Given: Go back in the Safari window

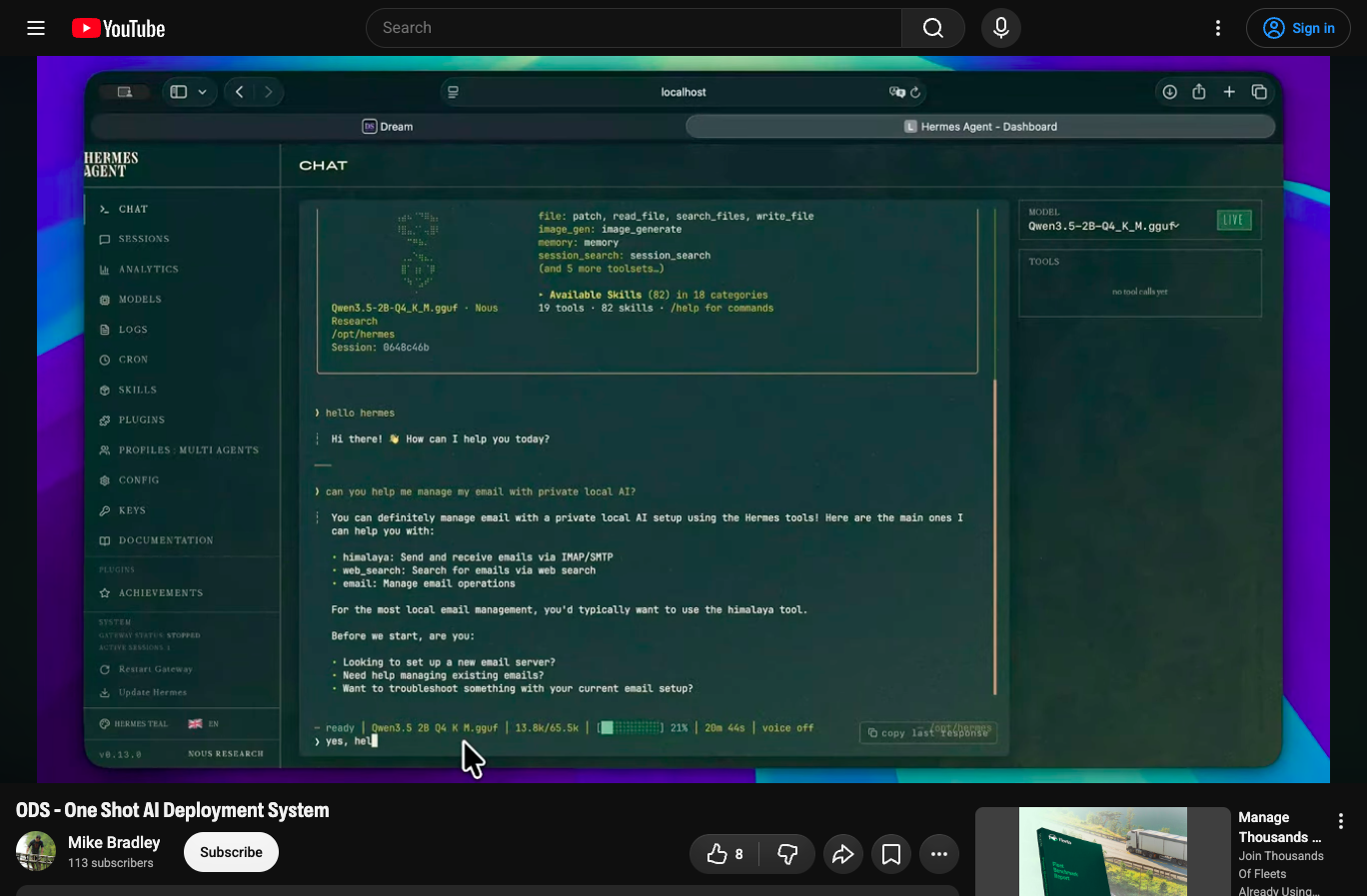Looking at the screenshot, I should [240, 92].
